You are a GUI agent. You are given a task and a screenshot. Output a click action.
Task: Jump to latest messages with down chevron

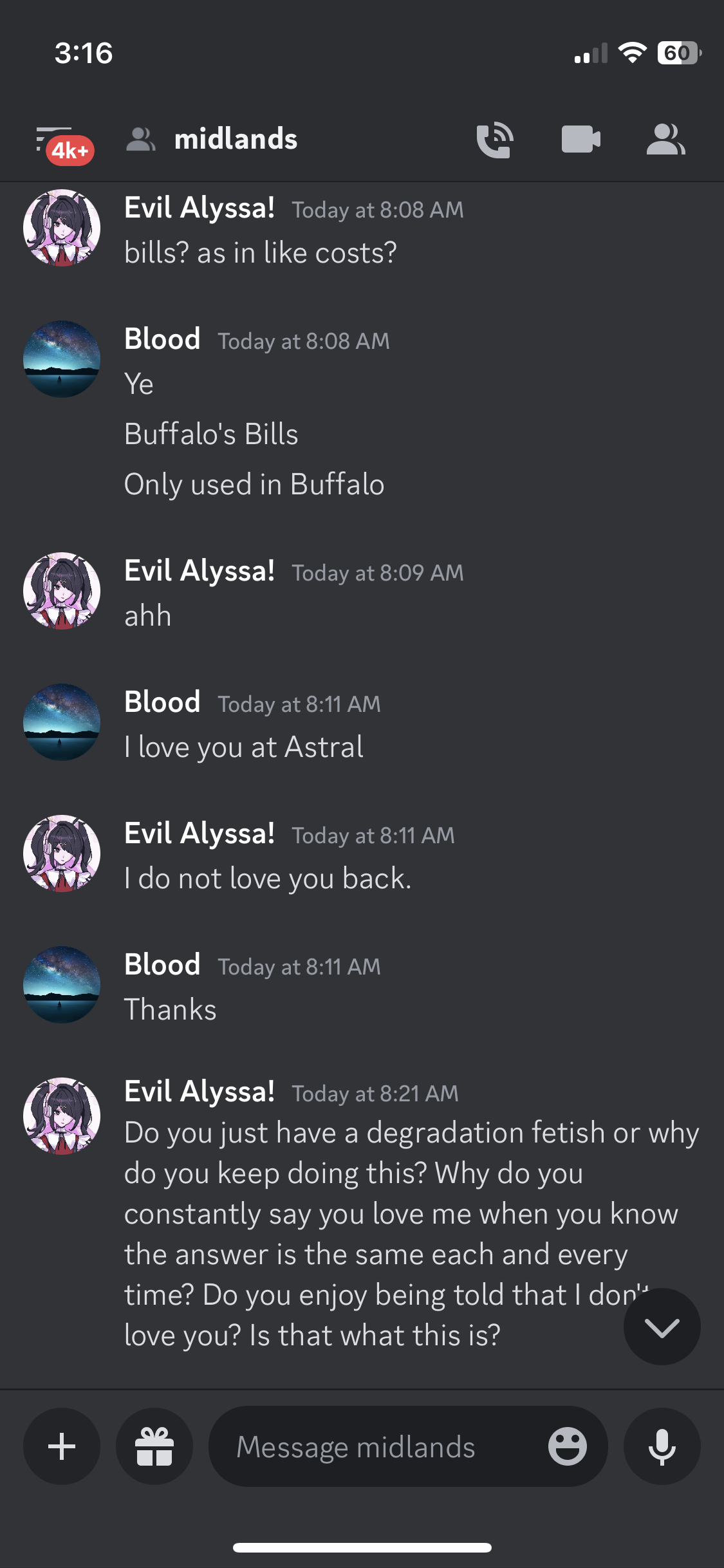point(662,1327)
